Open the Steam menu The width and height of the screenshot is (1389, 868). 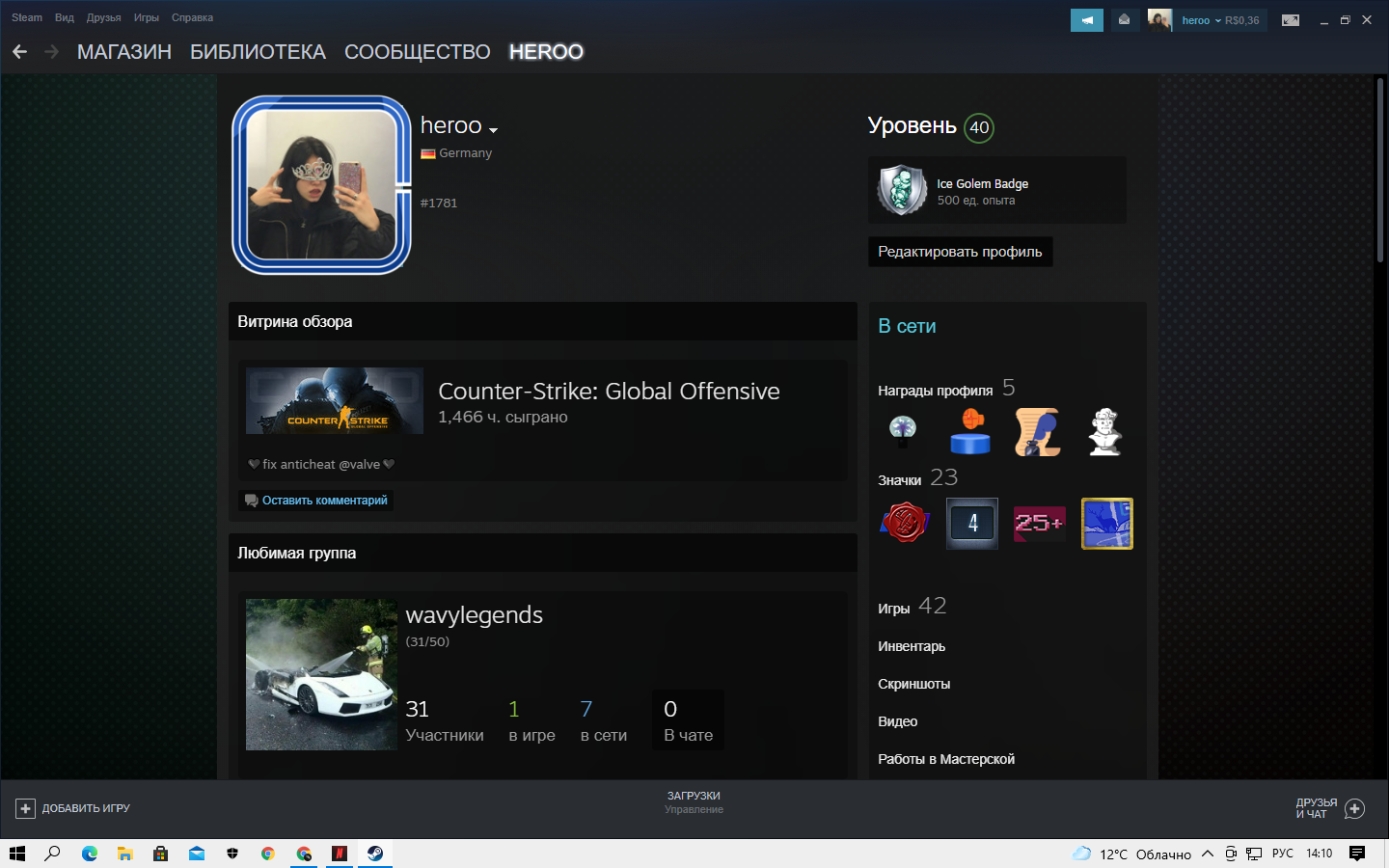(x=27, y=17)
